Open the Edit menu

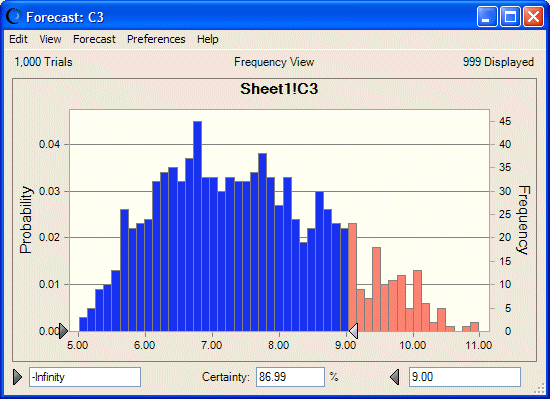[18, 39]
